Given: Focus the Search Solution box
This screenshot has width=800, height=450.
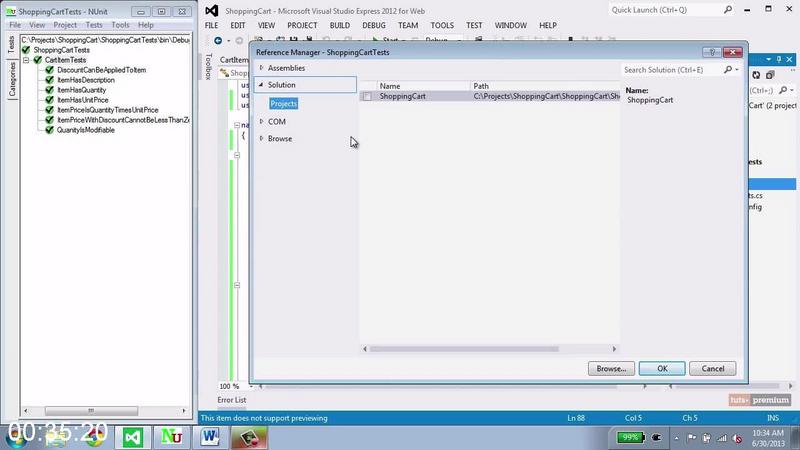Looking at the screenshot, I should (671, 70).
